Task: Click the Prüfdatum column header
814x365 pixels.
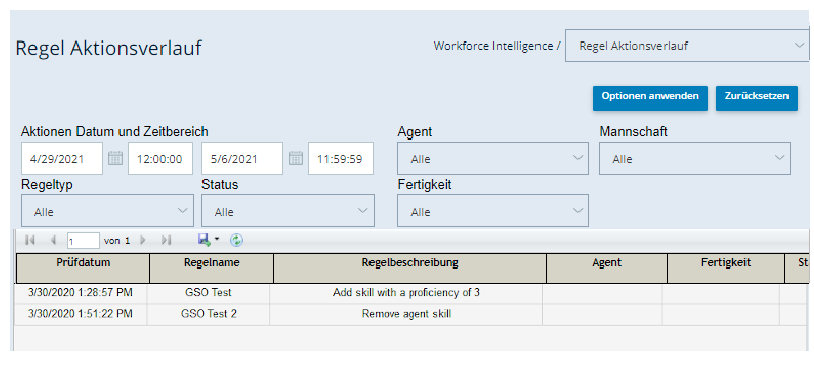Action: point(83,268)
